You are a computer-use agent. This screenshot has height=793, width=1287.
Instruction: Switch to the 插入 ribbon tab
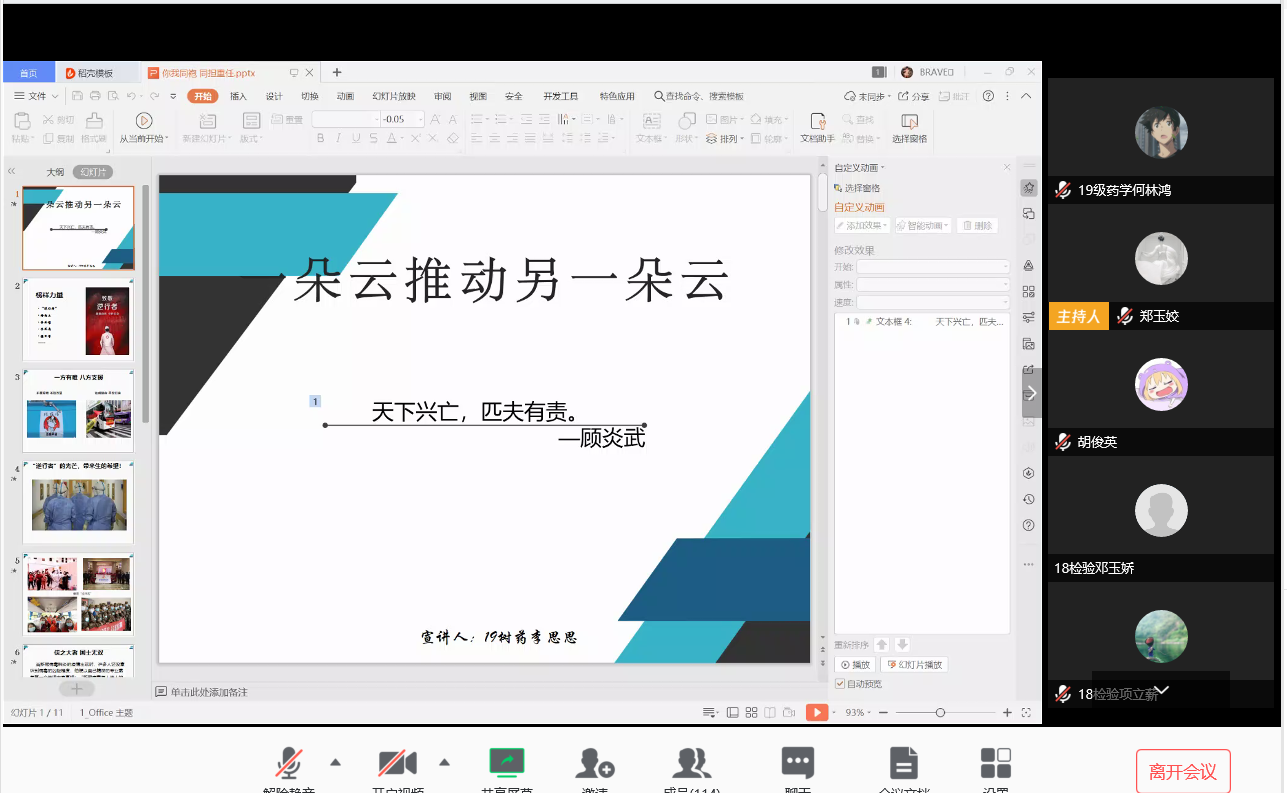coord(238,96)
